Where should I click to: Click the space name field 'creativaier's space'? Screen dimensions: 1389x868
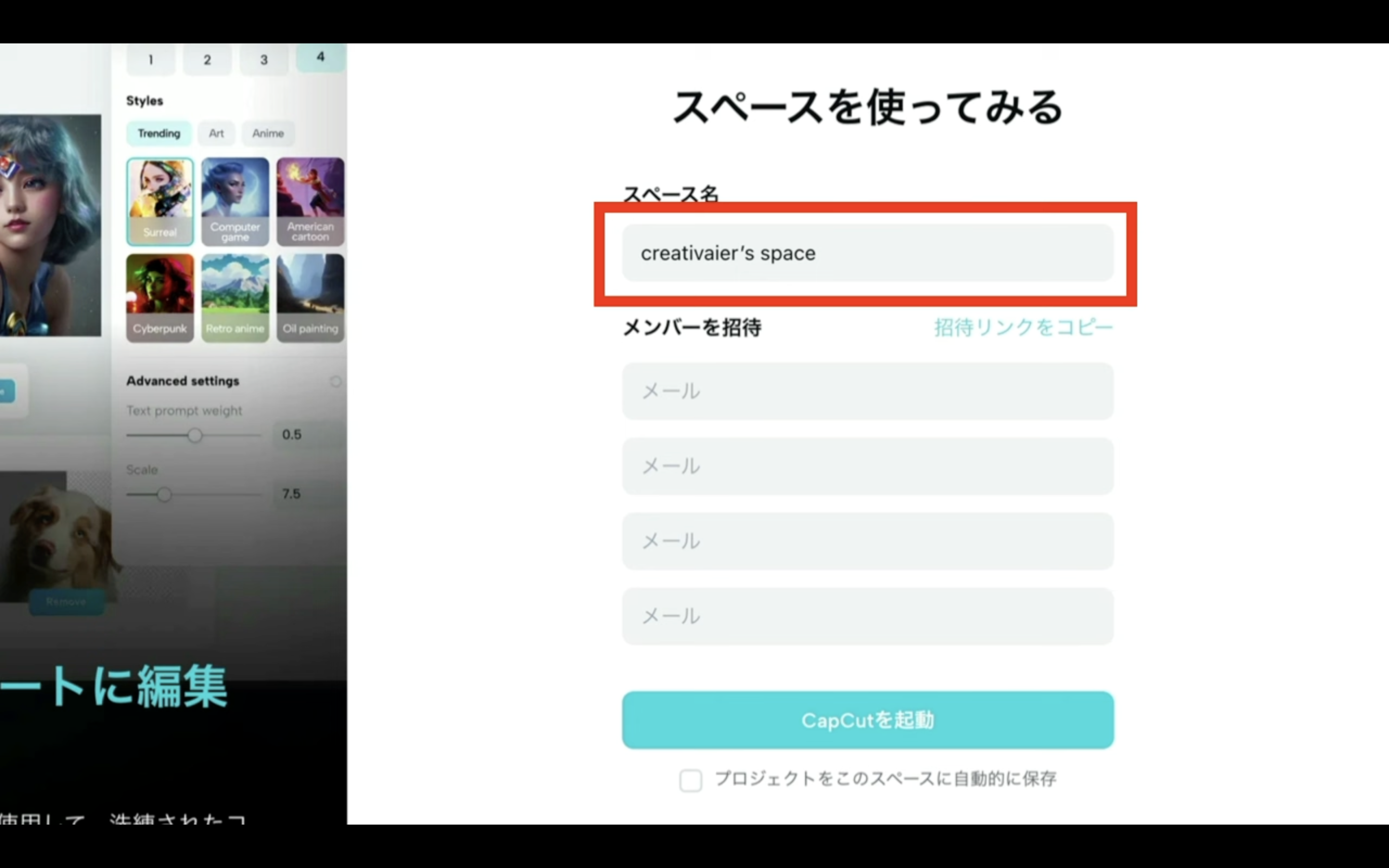[x=868, y=253]
